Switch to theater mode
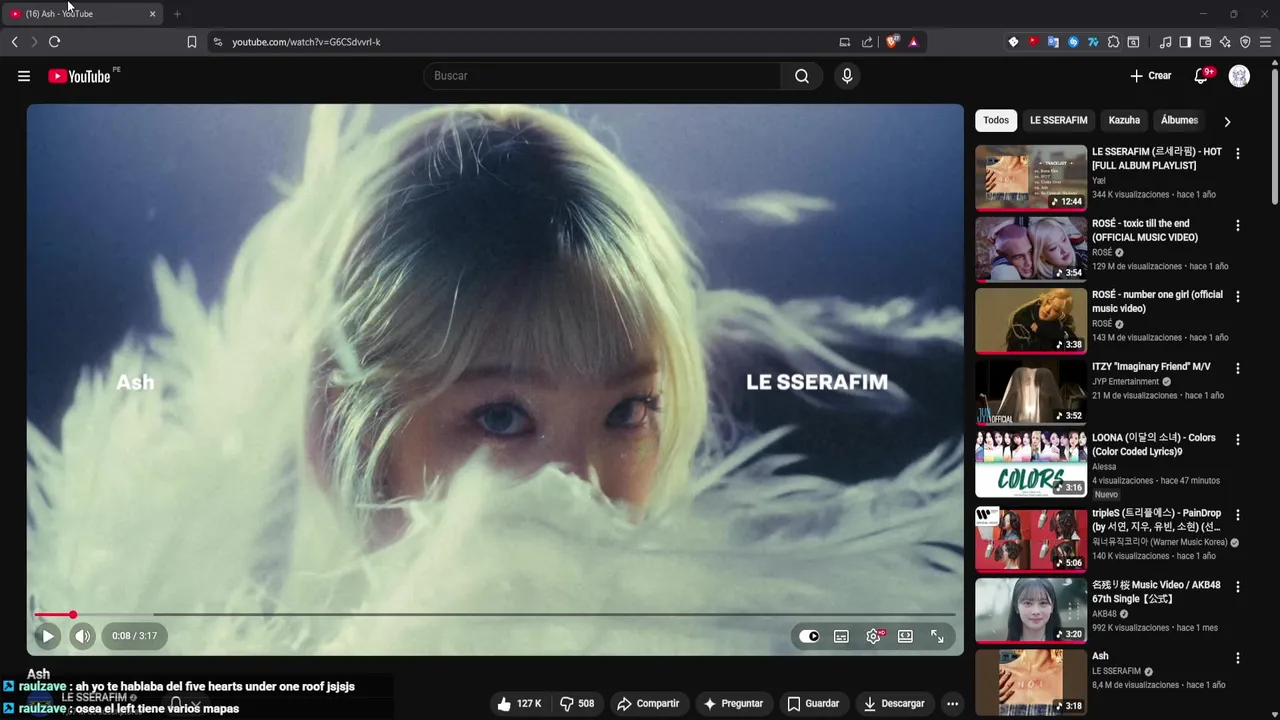Viewport: 1280px width, 720px height. tap(905, 636)
